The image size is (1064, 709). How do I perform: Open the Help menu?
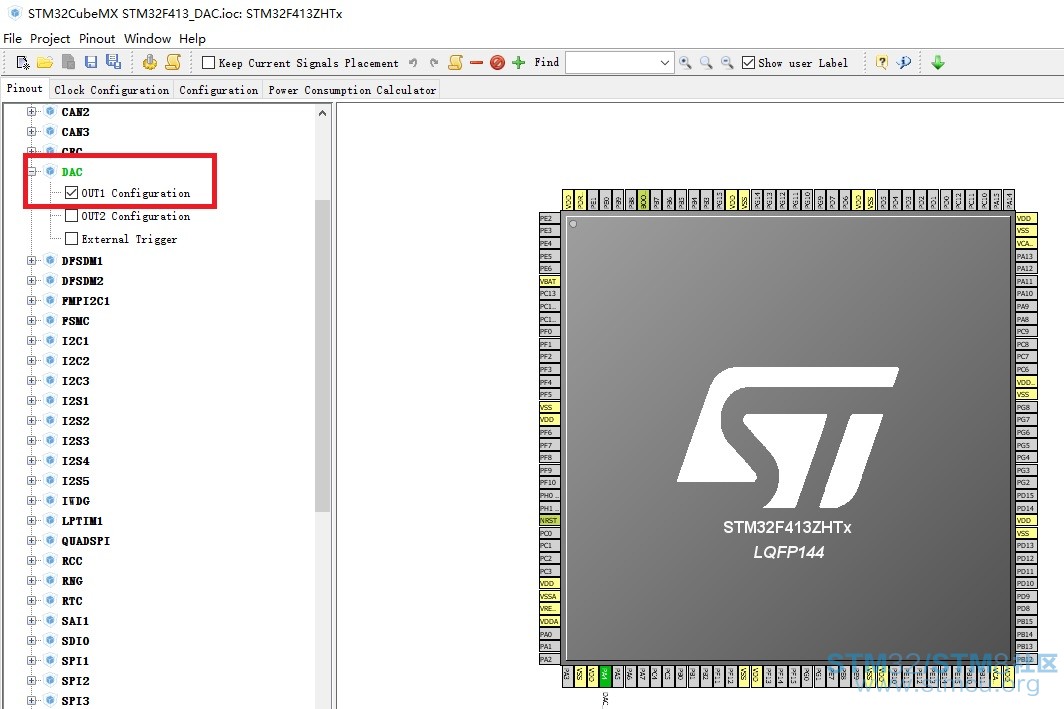pyautogui.click(x=193, y=39)
